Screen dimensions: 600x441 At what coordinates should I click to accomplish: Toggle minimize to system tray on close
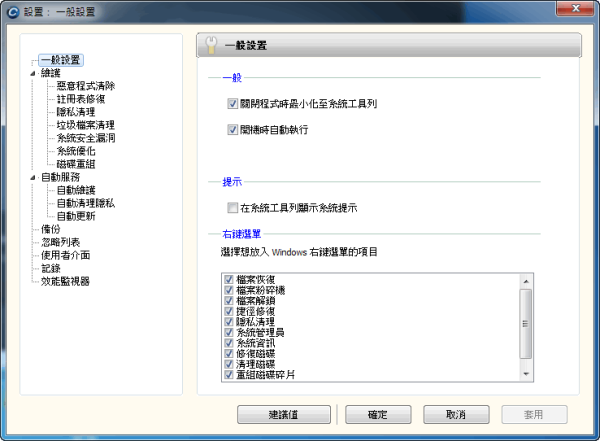tap(232, 104)
